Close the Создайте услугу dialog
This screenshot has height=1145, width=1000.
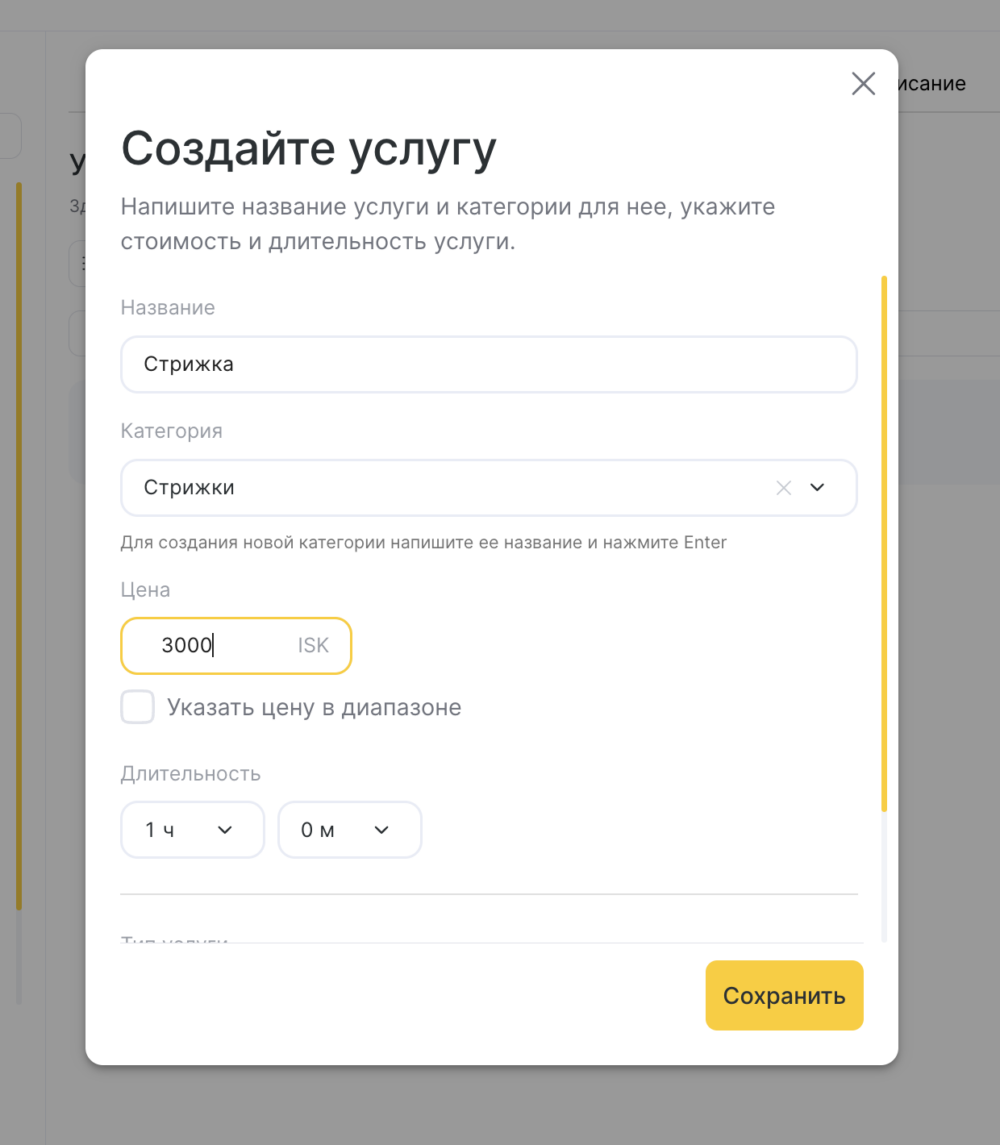863,84
